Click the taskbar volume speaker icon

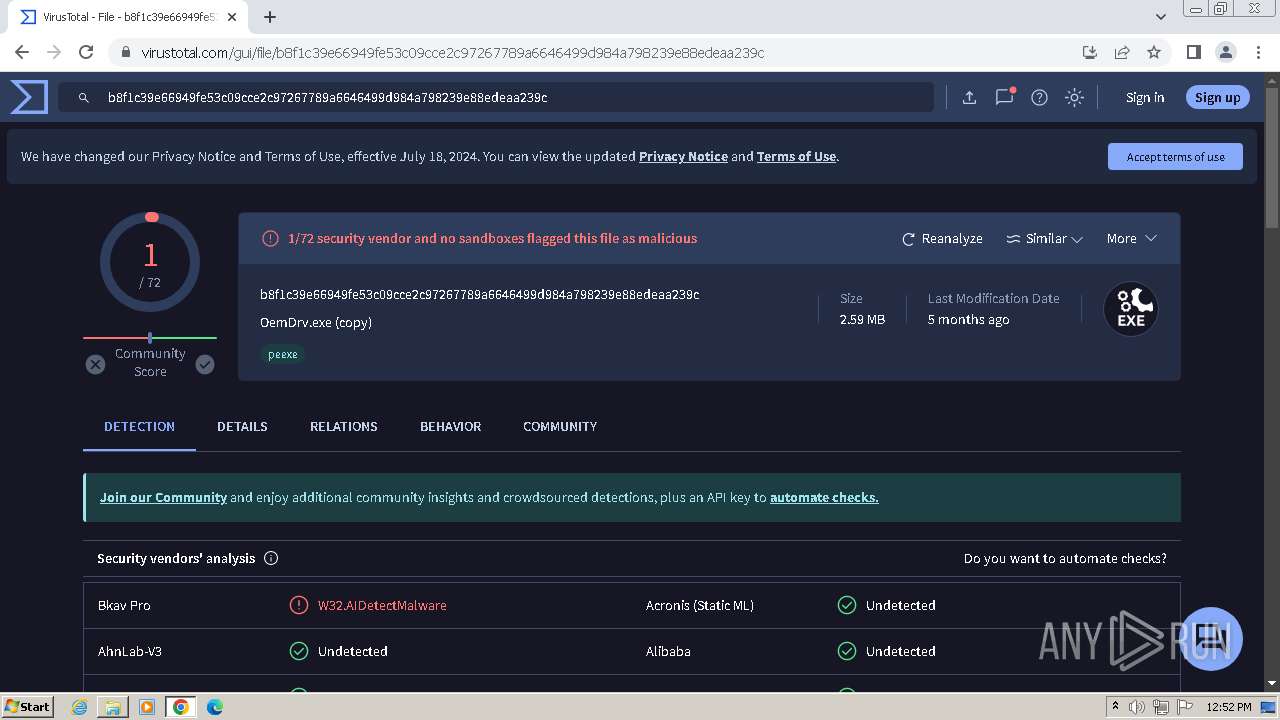(1137, 707)
